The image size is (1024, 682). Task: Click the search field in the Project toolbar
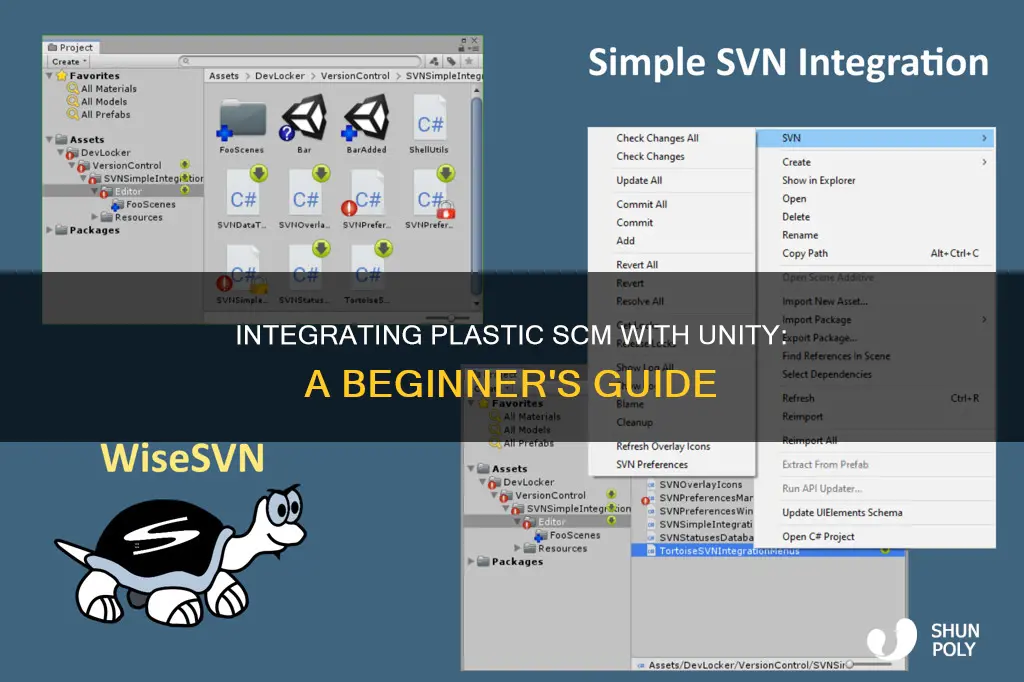(x=300, y=61)
